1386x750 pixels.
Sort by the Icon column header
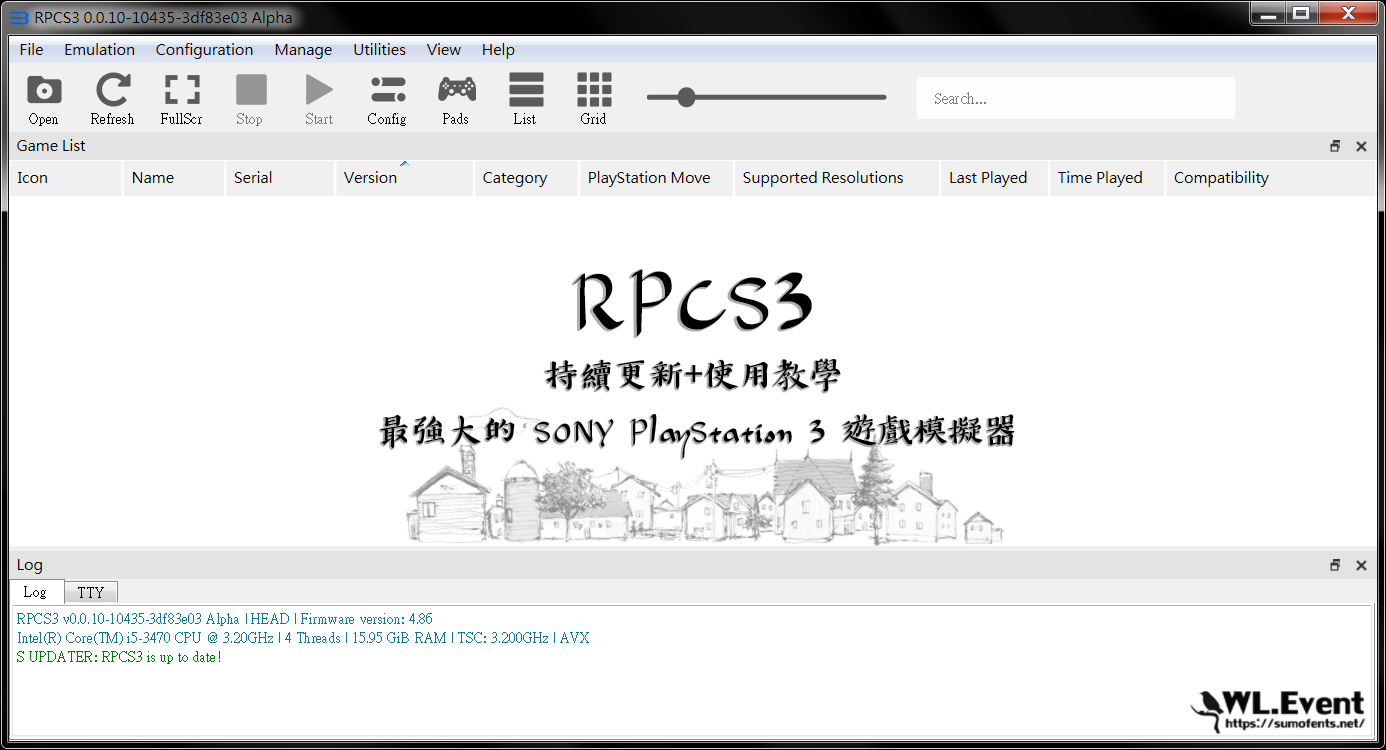tap(66, 178)
